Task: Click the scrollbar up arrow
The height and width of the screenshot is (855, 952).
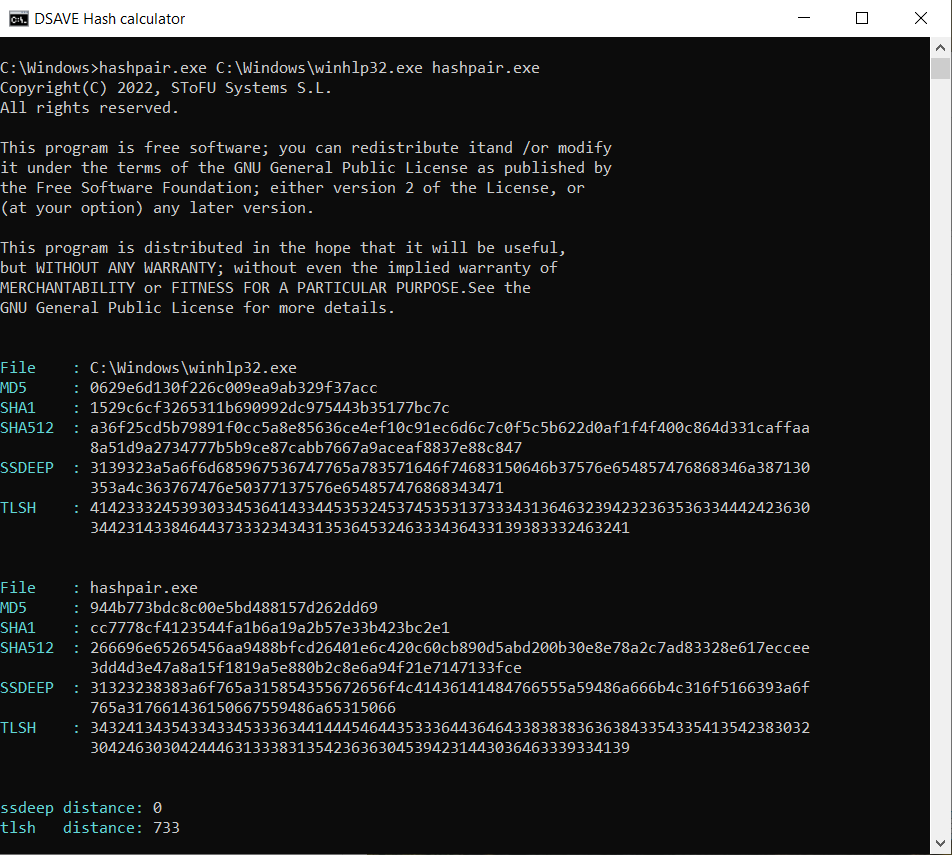Action: 940,46
